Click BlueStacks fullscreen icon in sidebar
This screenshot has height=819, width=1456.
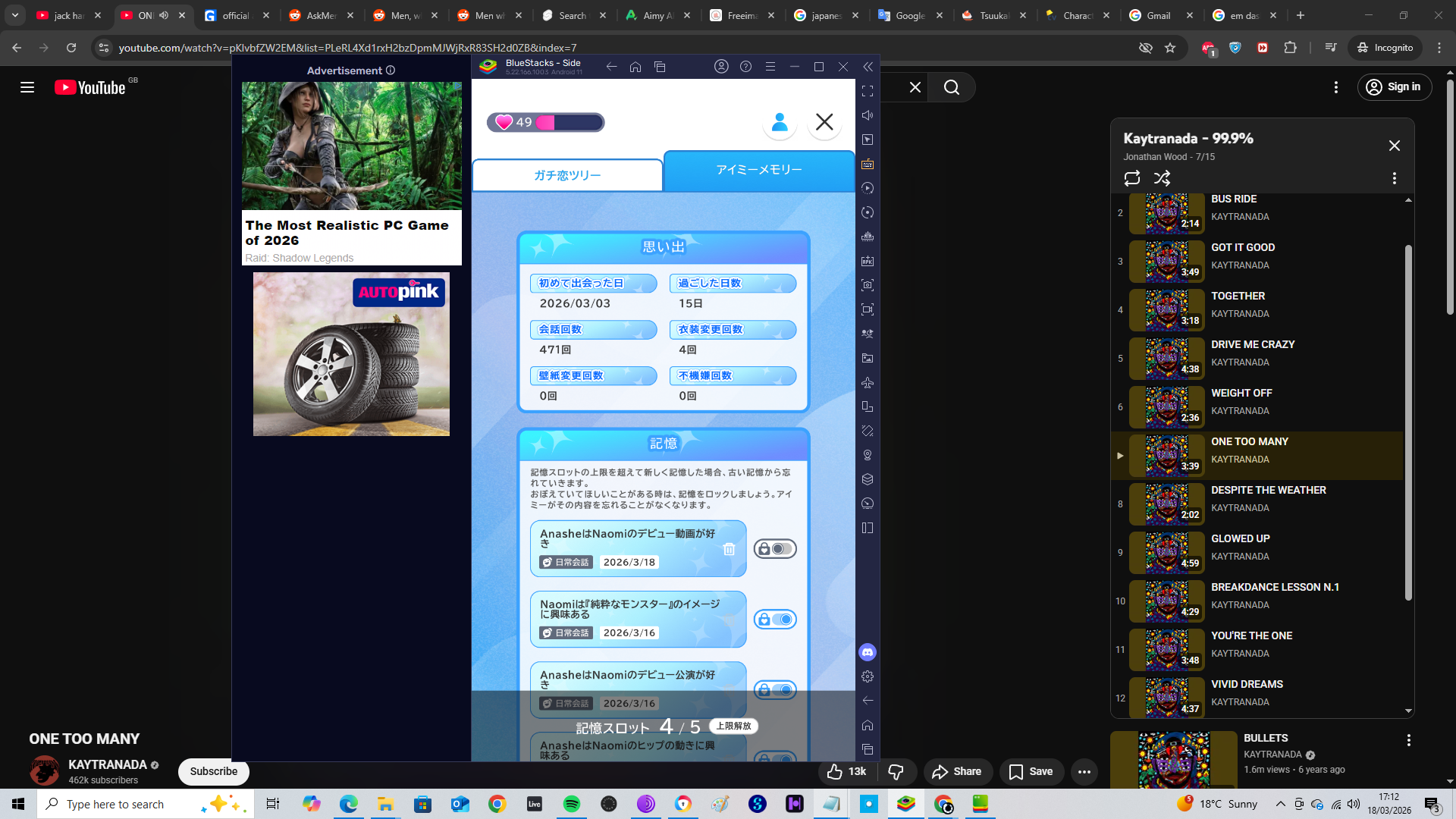[x=868, y=91]
